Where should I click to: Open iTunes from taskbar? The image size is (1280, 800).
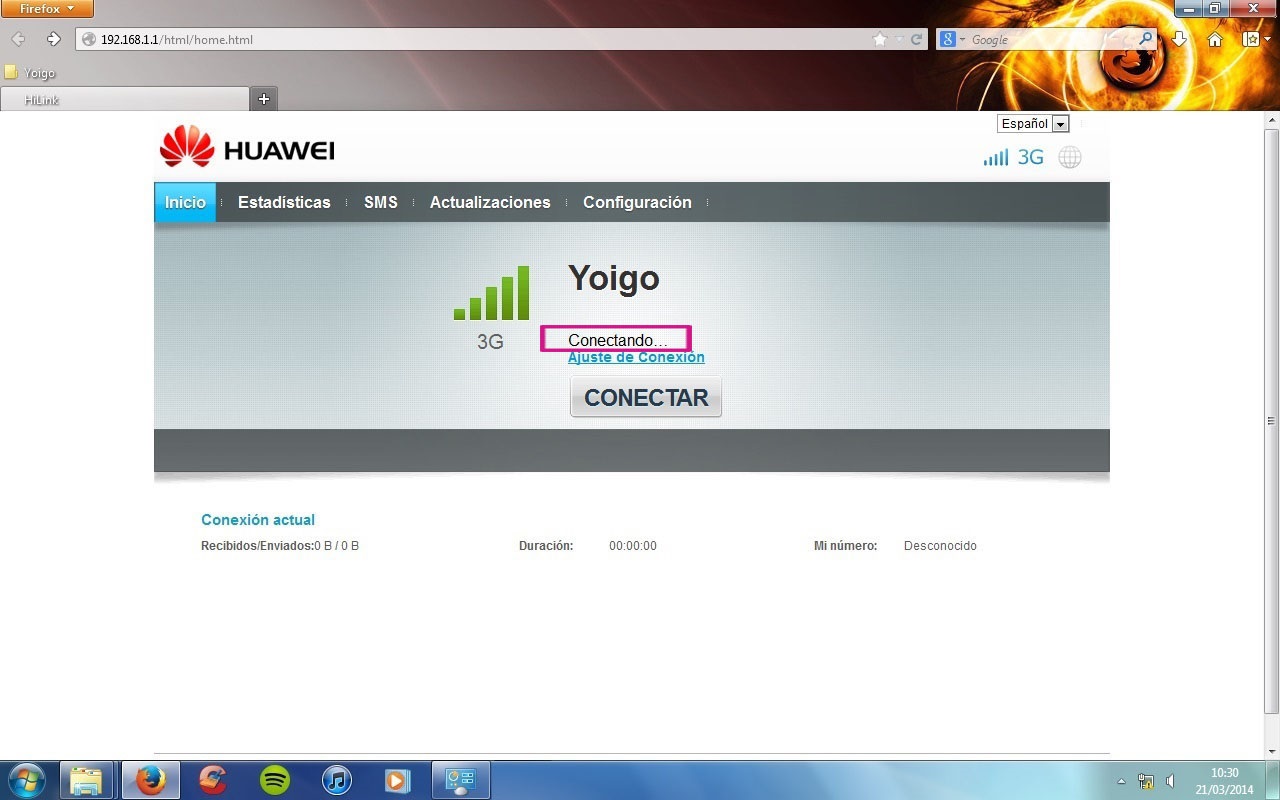tap(337, 780)
